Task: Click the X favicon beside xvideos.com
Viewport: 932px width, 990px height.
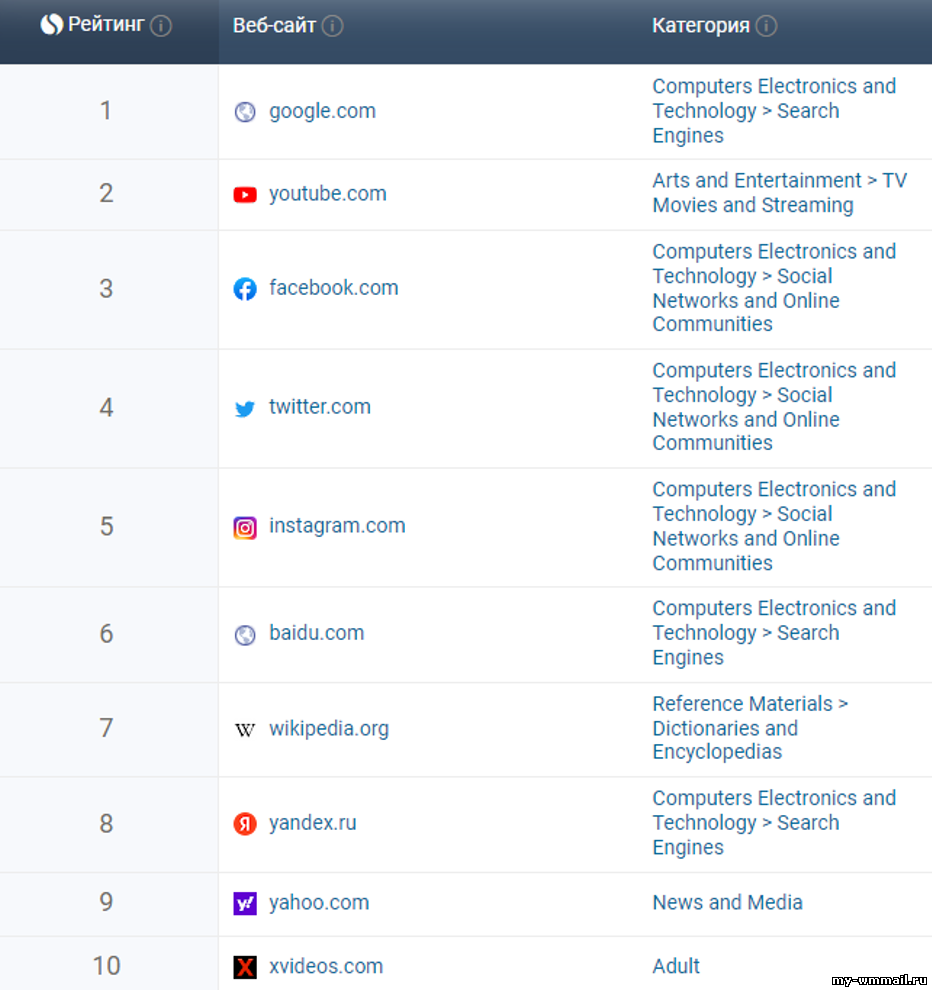Action: point(245,967)
